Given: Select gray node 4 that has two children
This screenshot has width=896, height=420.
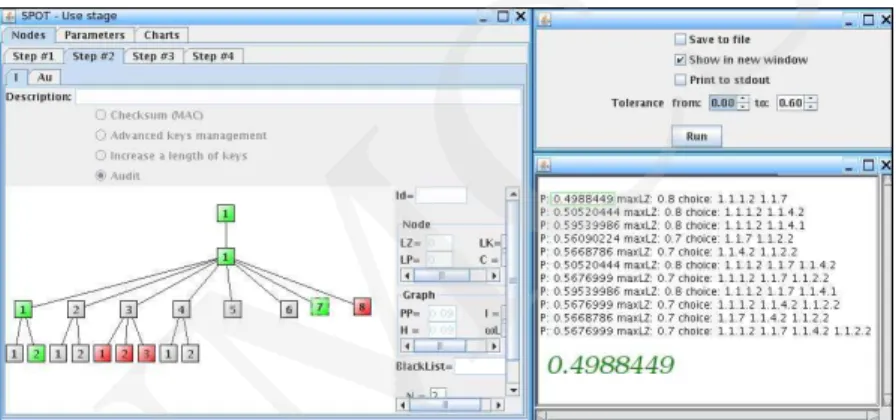Looking at the screenshot, I should coord(181,310).
